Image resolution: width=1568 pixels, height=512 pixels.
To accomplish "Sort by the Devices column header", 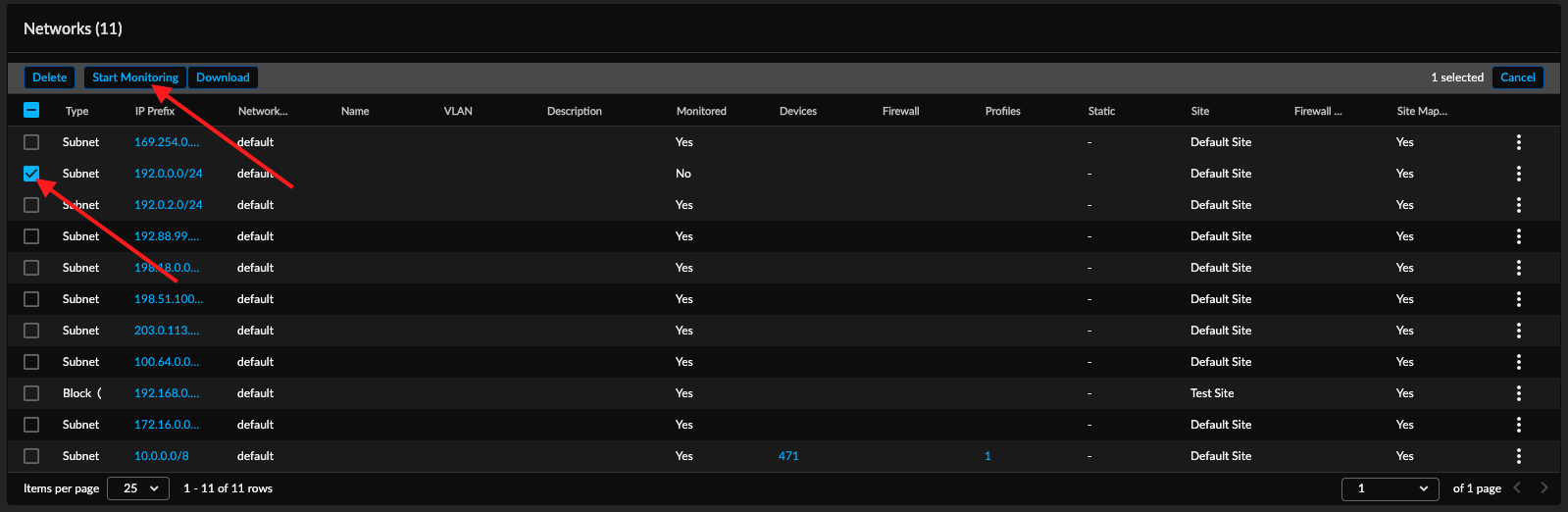I will pyautogui.click(x=798, y=111).
